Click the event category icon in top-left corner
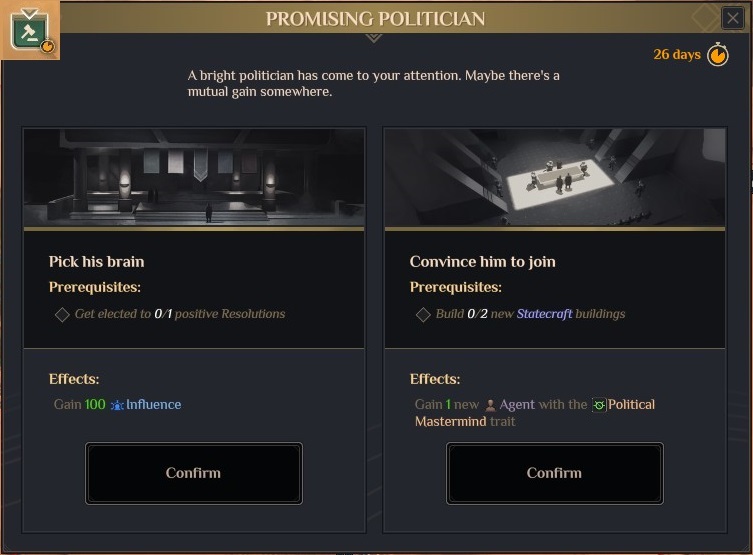 (29, 29)
